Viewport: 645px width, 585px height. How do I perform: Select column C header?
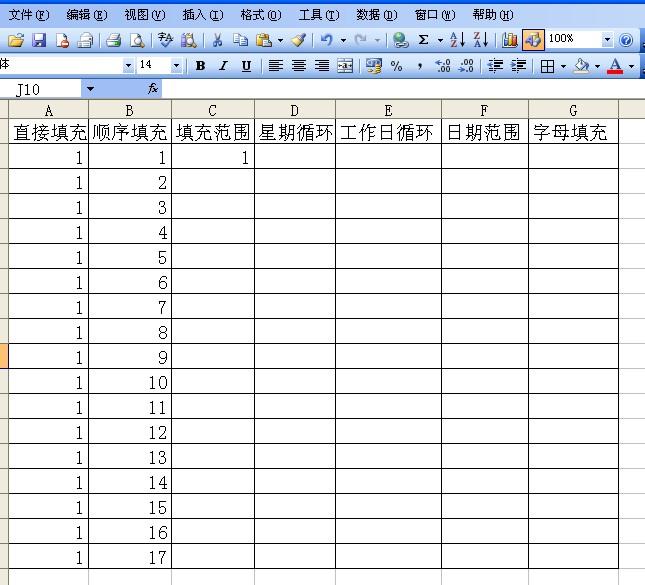click(x=213, y=110)
